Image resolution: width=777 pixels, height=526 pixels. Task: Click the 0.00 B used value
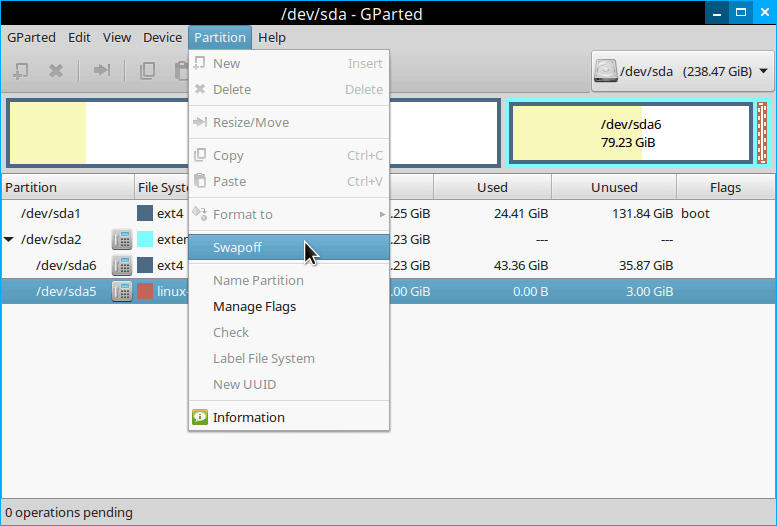coord(531,292)
